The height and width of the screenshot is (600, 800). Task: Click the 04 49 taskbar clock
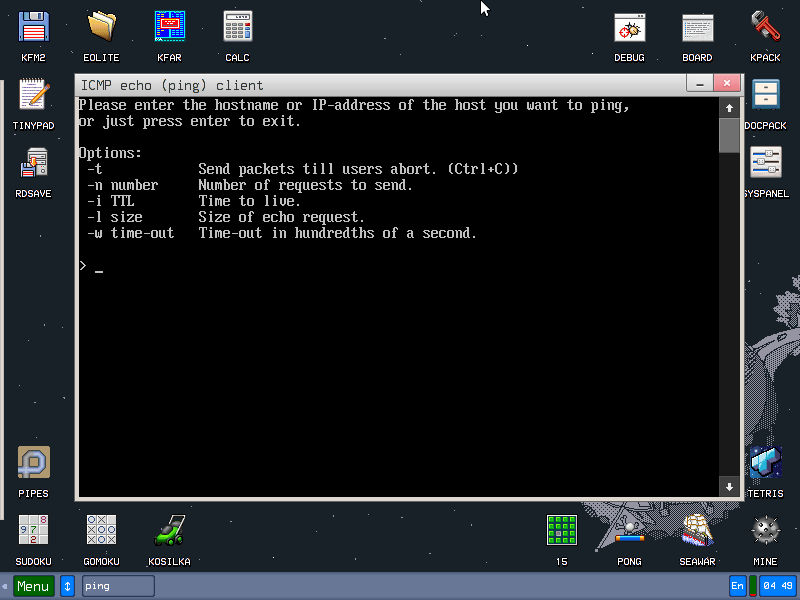(x=778, y=586)
